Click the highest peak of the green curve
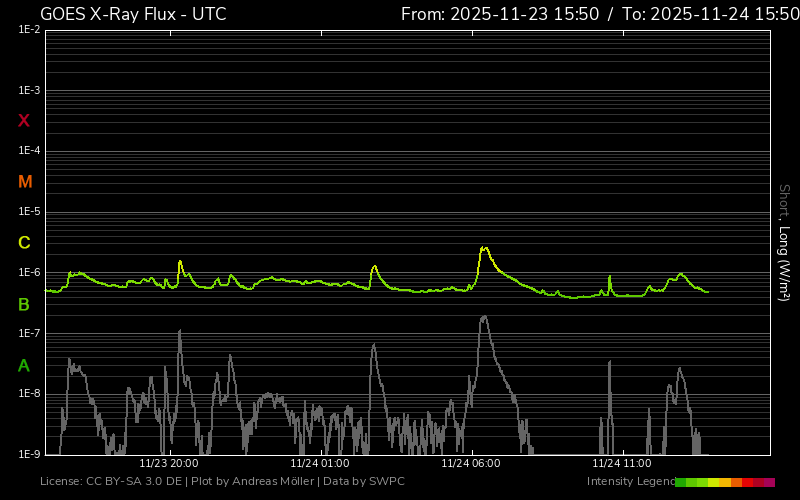This screenshot has height=500, width=800. pyautogui.click(x=484, y=247)
